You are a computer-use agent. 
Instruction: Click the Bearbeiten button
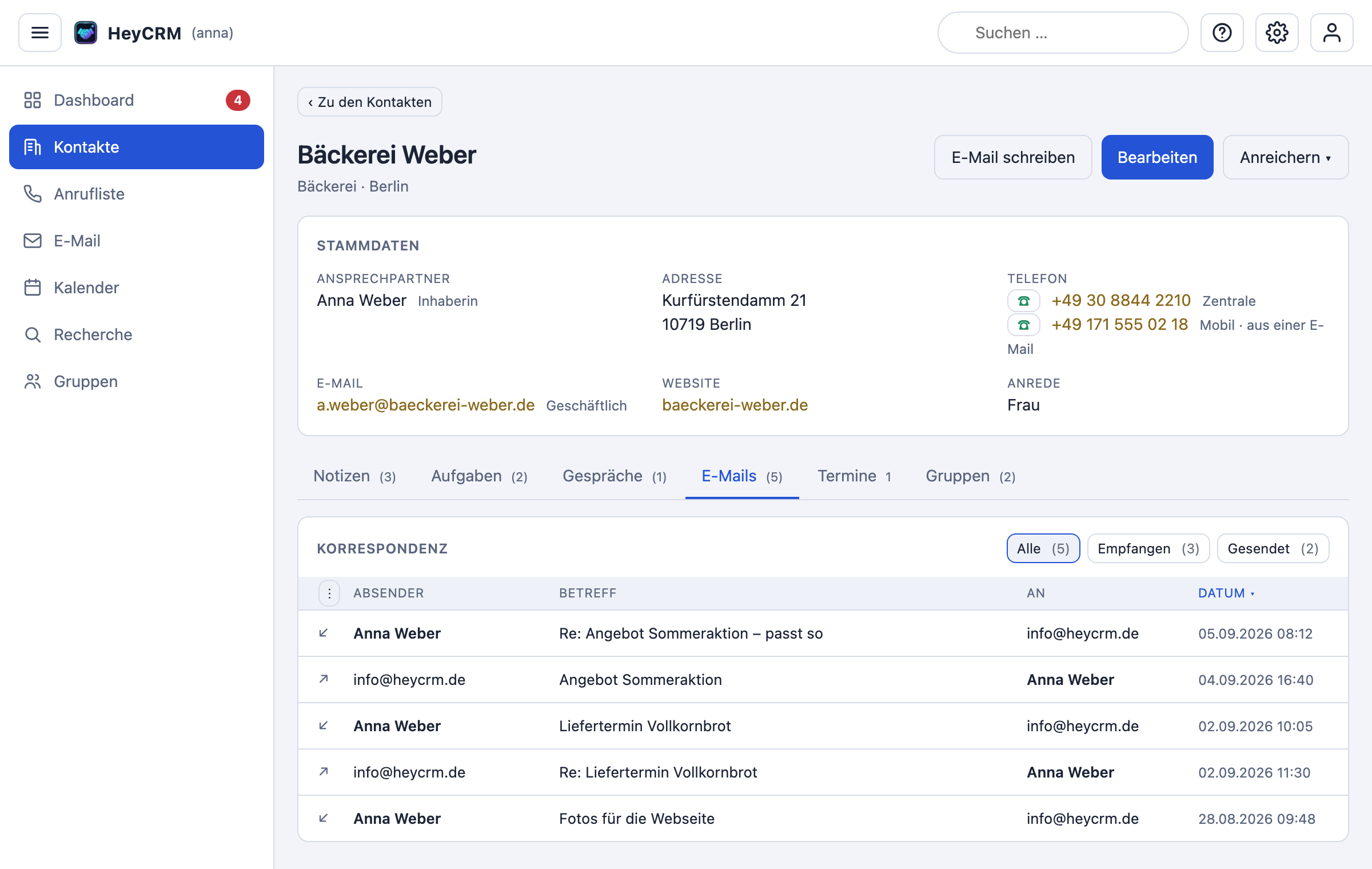coord(1157,157)
